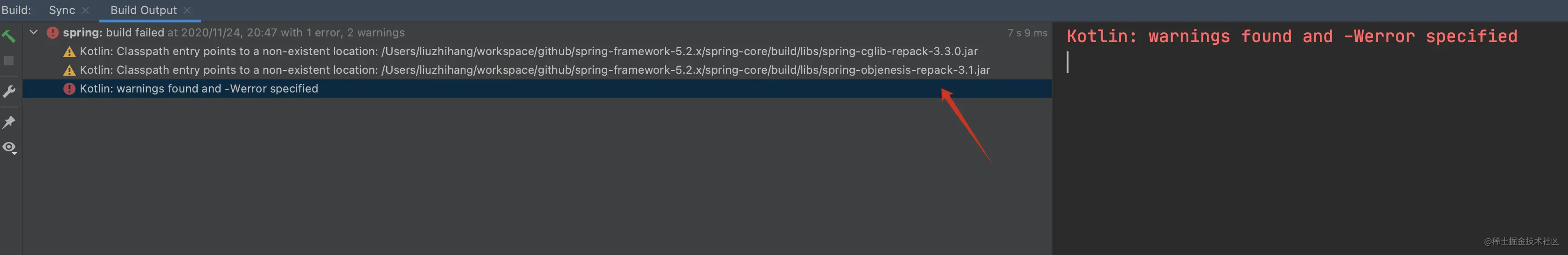Screen dimensions: 1568x255
Task: Select the -Werror specified error row
Action: [537, 88]
